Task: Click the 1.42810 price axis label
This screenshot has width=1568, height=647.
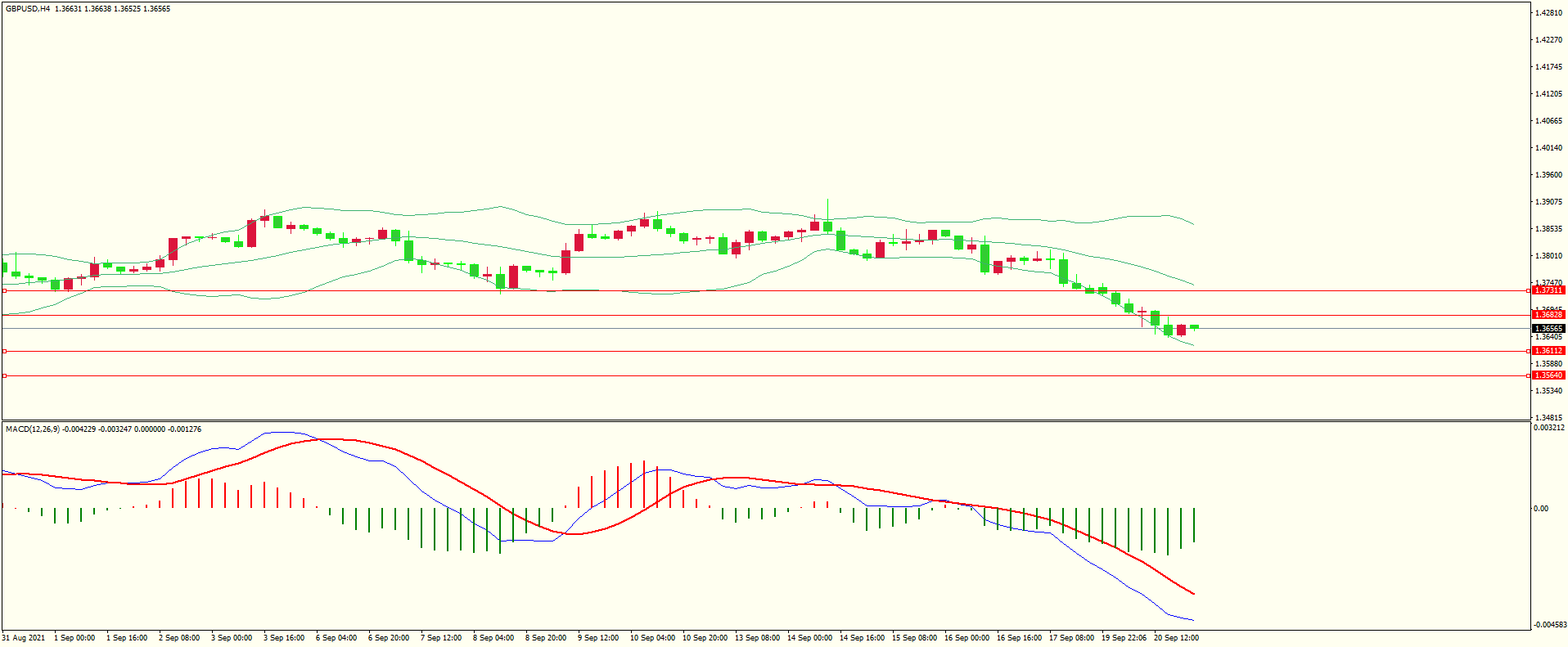Action: click(x=1549, y=13)
